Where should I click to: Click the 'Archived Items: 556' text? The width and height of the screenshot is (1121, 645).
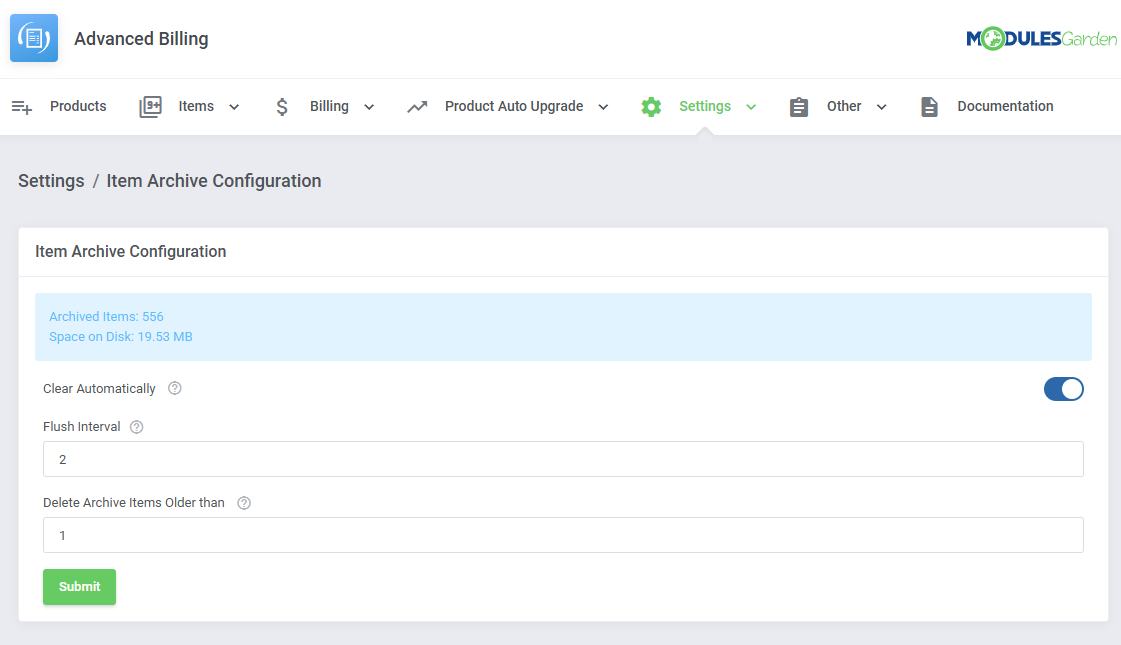coord(106,316)
